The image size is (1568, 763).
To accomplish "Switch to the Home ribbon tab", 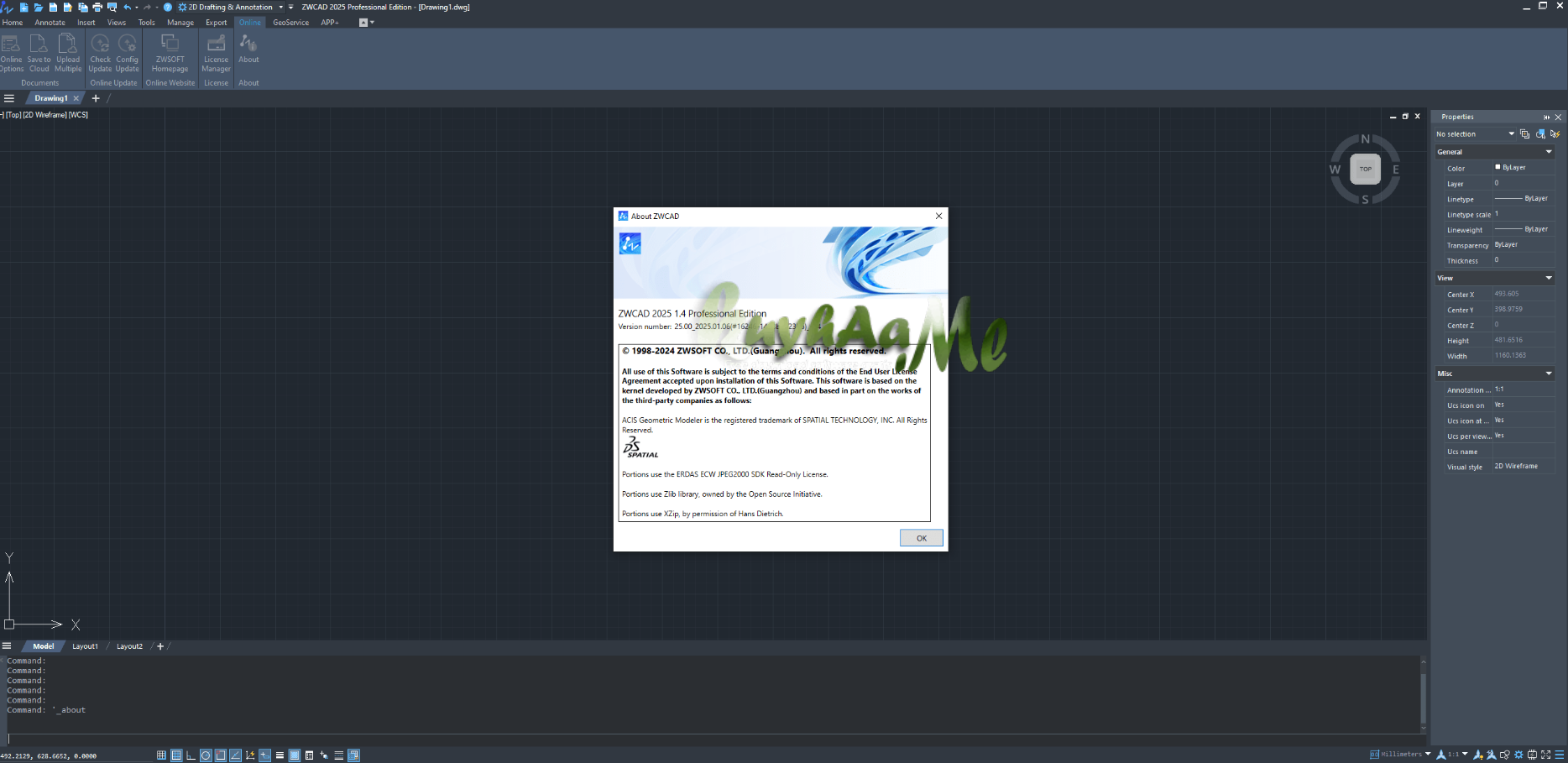I will coord(13,23).
